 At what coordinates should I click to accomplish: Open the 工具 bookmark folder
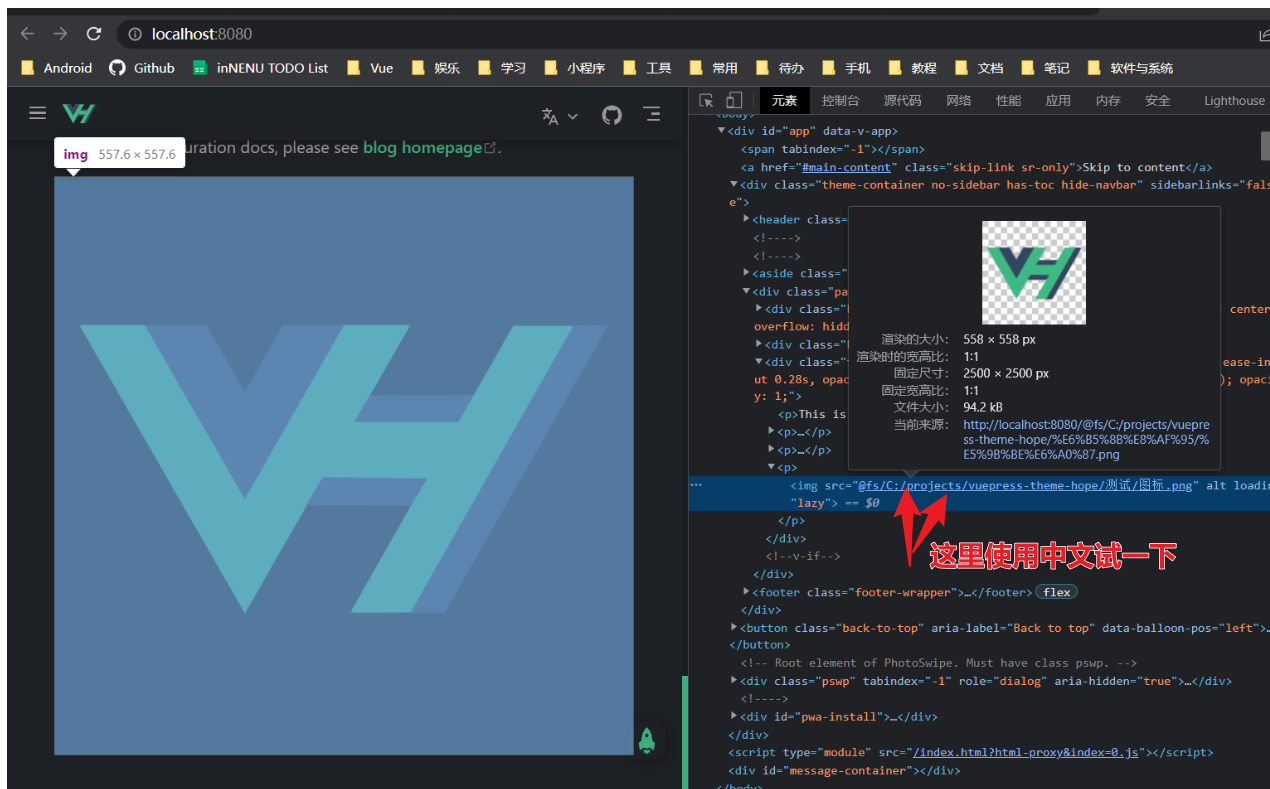(647, 68)
